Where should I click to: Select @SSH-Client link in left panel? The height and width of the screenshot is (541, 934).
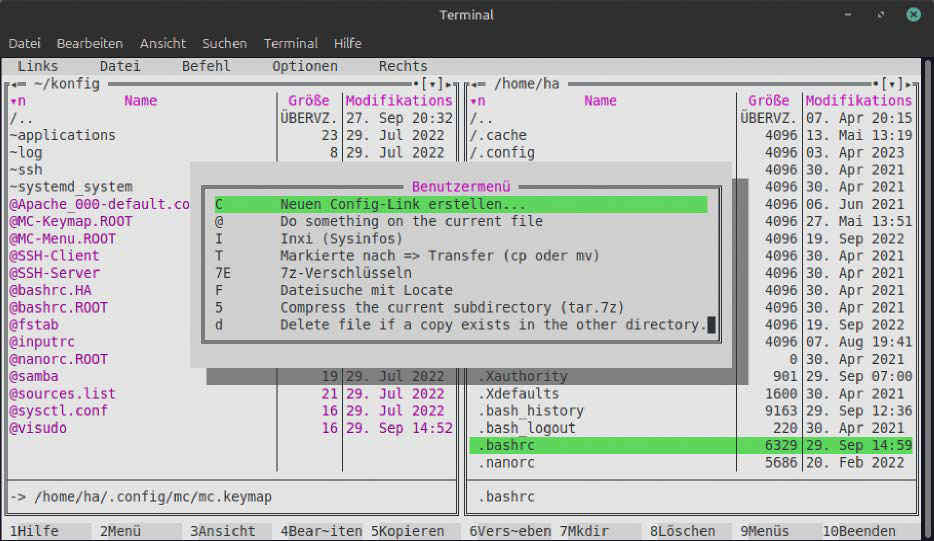[54, 256]
